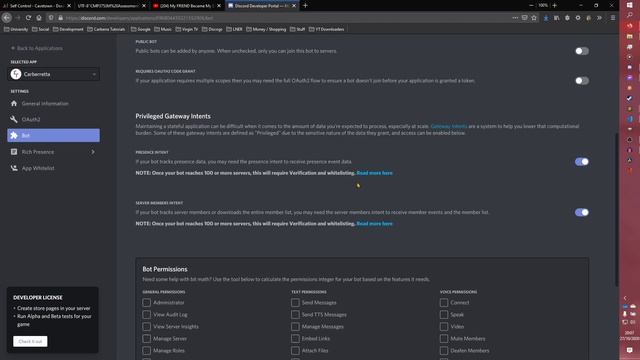Screen dimensions: 640x360
Task: Open Read more here under Presence Intent
Action: pos(374,173)
